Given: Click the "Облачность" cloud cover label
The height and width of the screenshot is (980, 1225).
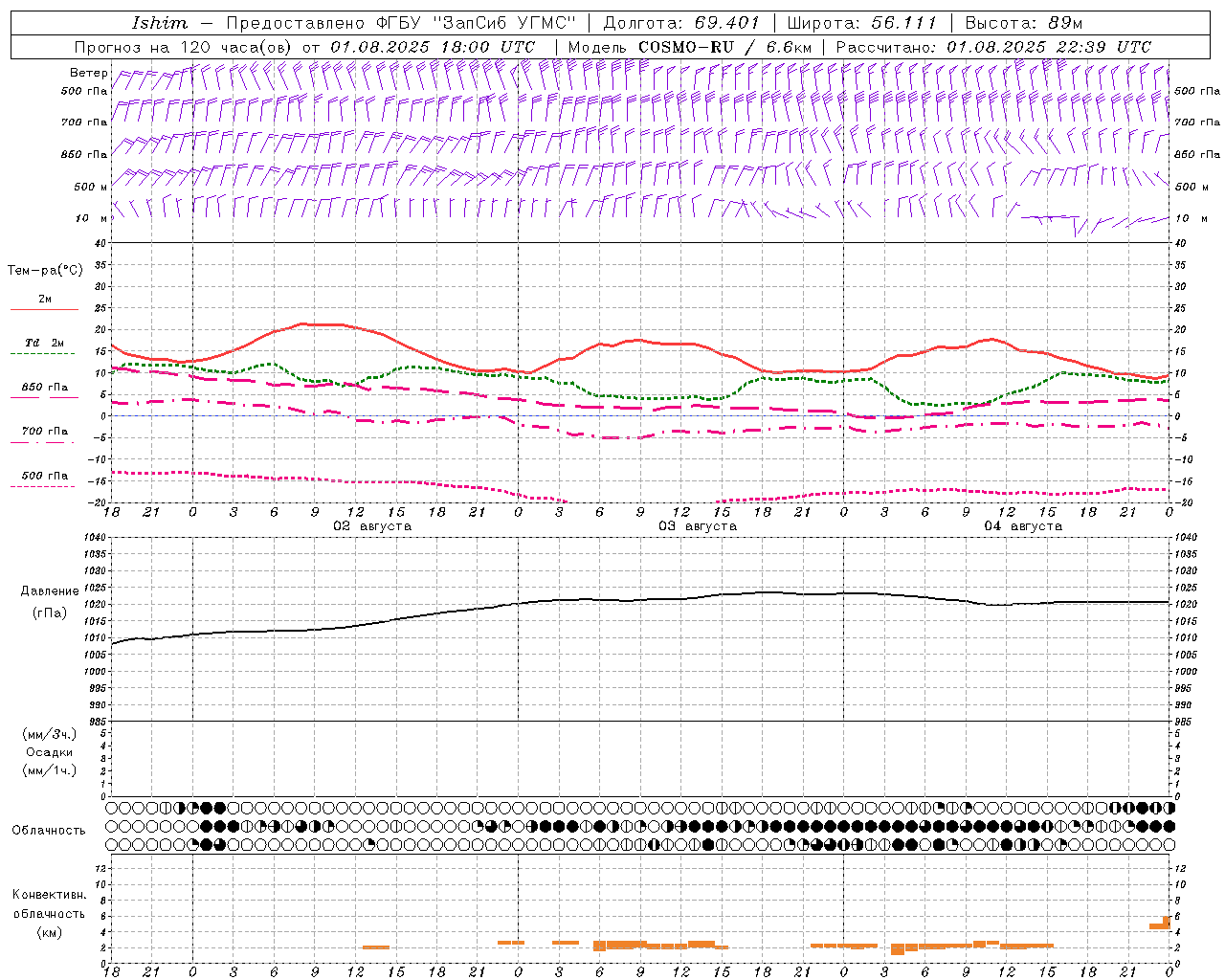Looking at the screenshot, I should (49, 831).
